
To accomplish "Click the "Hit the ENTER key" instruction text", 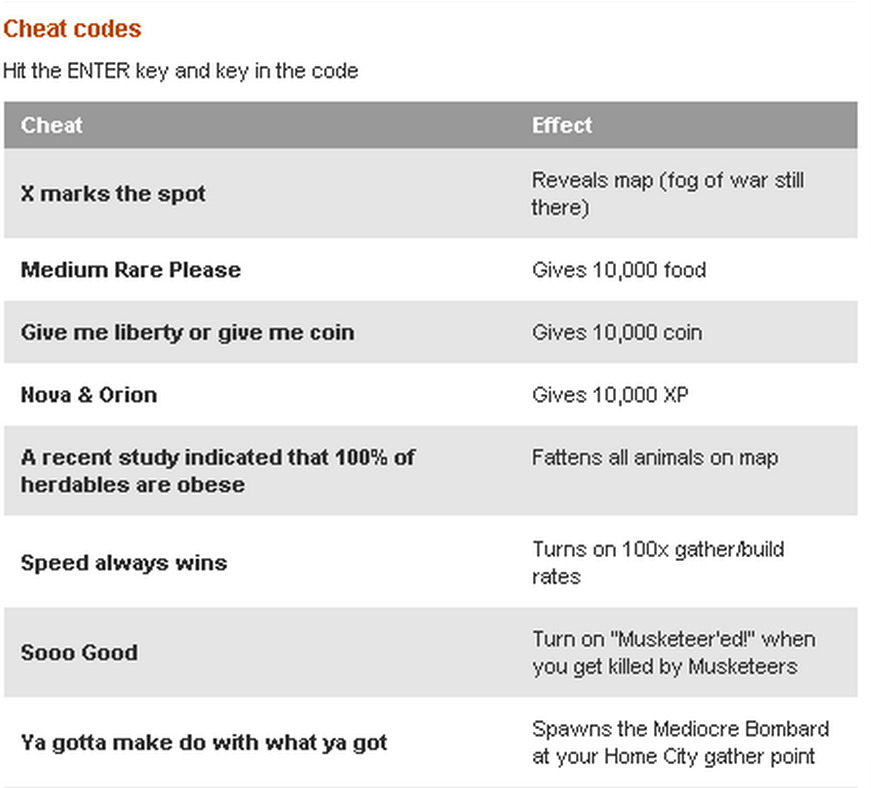I will pyautogui.click(x=180, y=71).
